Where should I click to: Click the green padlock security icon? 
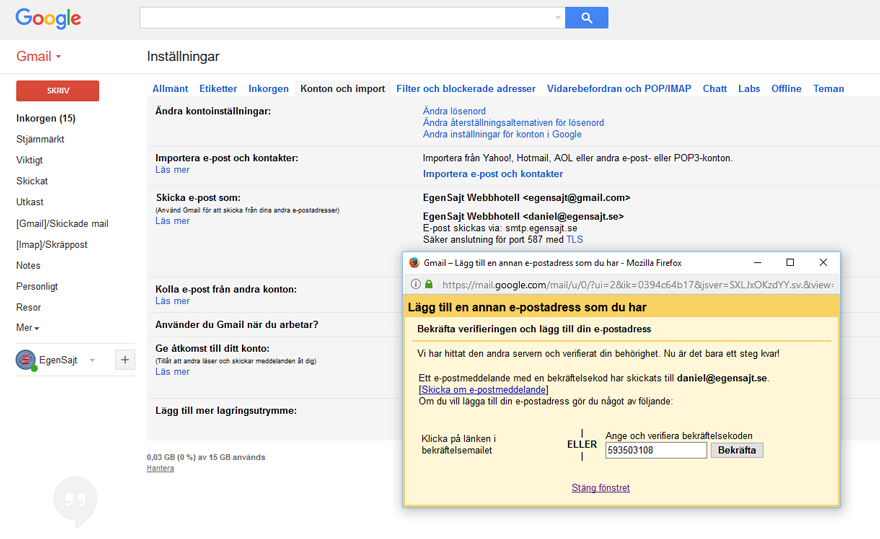click(429, 284)
